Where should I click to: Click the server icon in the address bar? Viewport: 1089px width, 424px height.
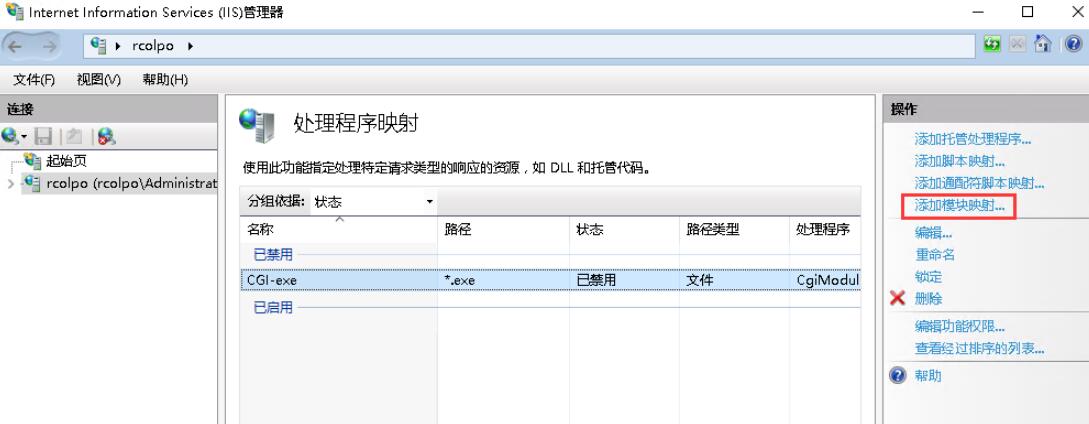click(x=99, y=46)
